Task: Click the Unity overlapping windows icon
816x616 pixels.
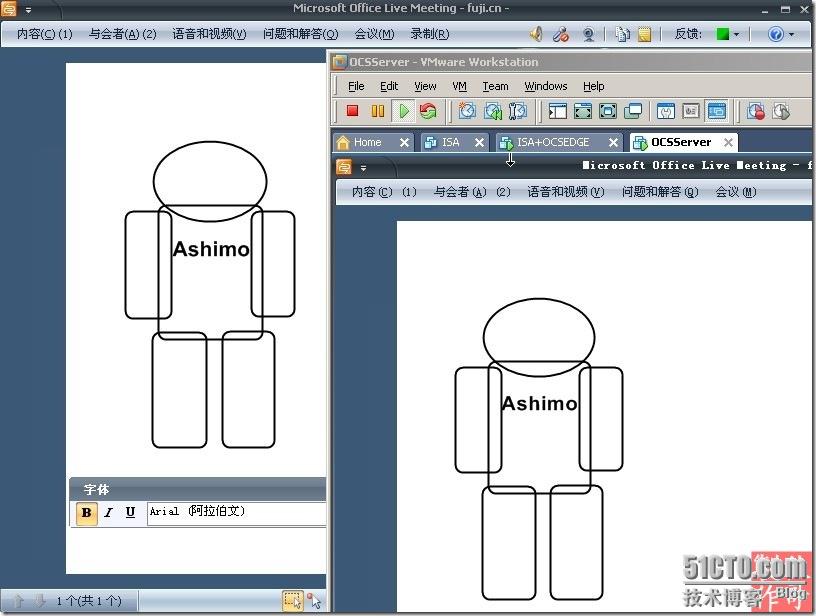Action: click(x=633, y=111)
